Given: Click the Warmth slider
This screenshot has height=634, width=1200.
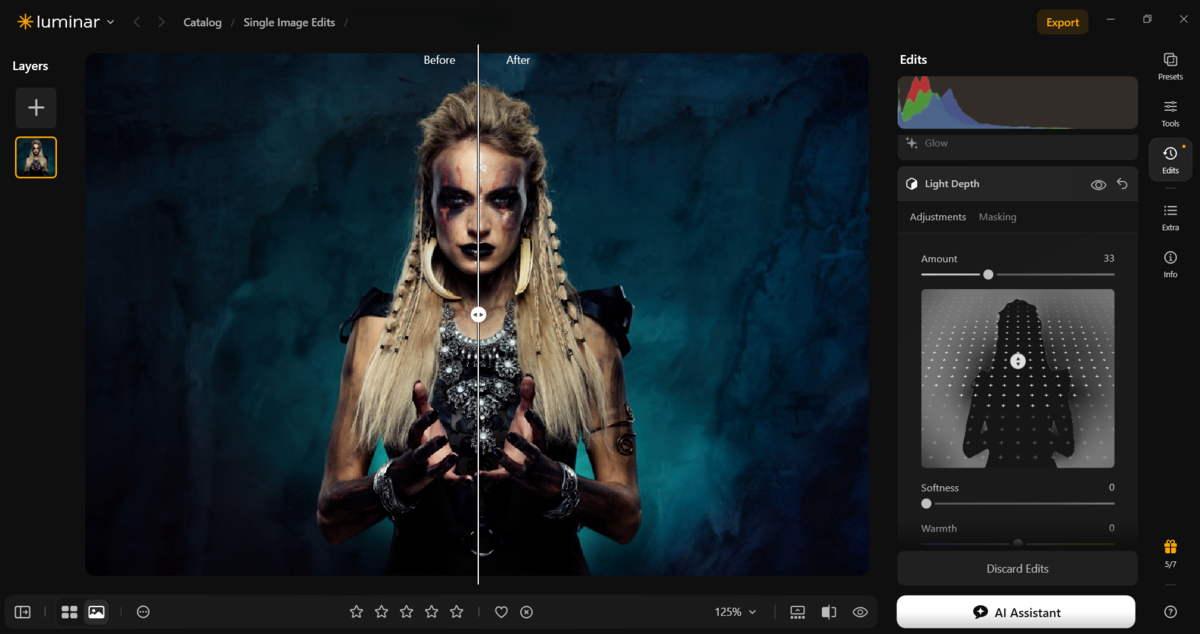Looking at the screenshot, I should [x=1017, y=543].
